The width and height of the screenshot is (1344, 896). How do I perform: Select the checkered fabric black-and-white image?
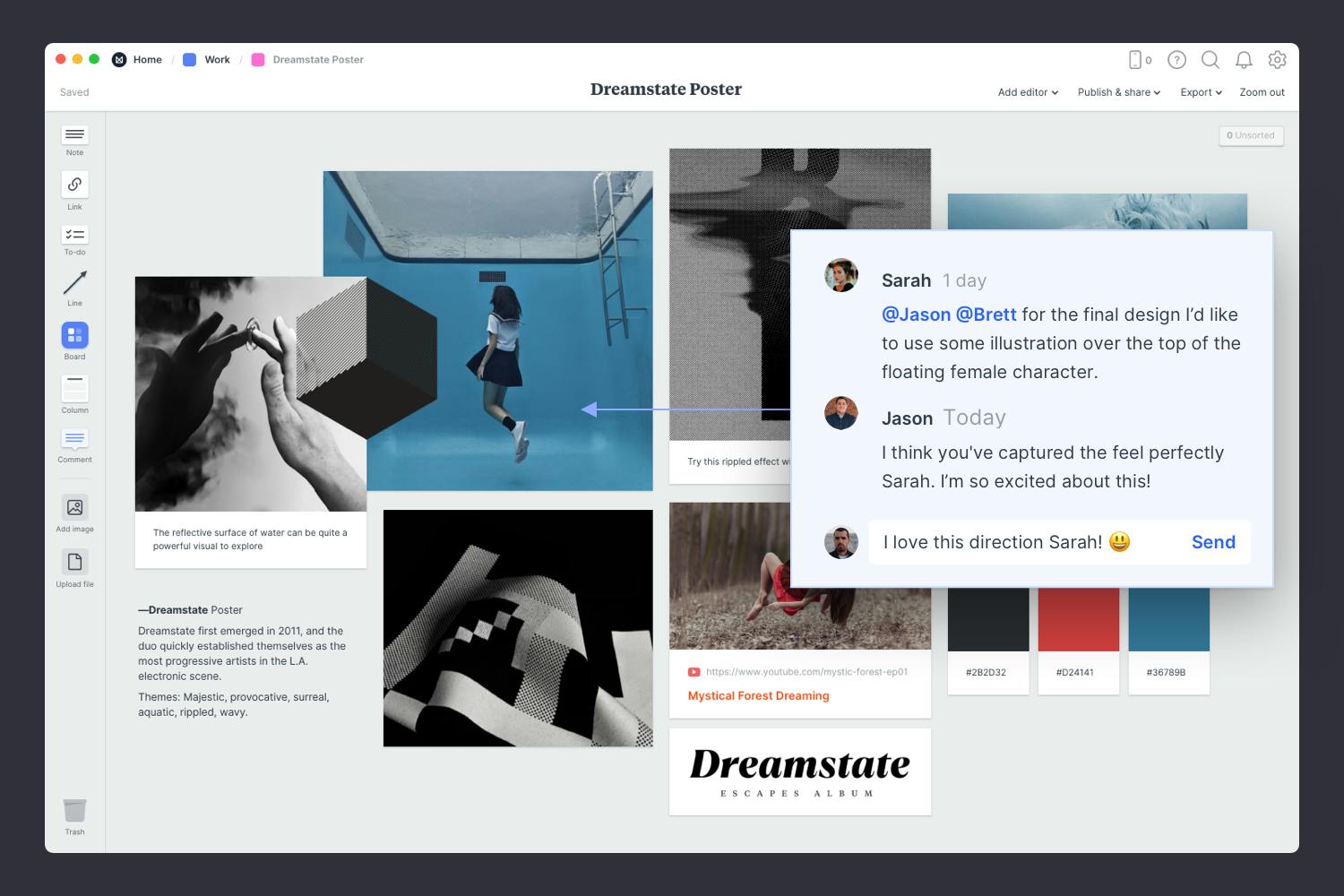click(518, 628)
